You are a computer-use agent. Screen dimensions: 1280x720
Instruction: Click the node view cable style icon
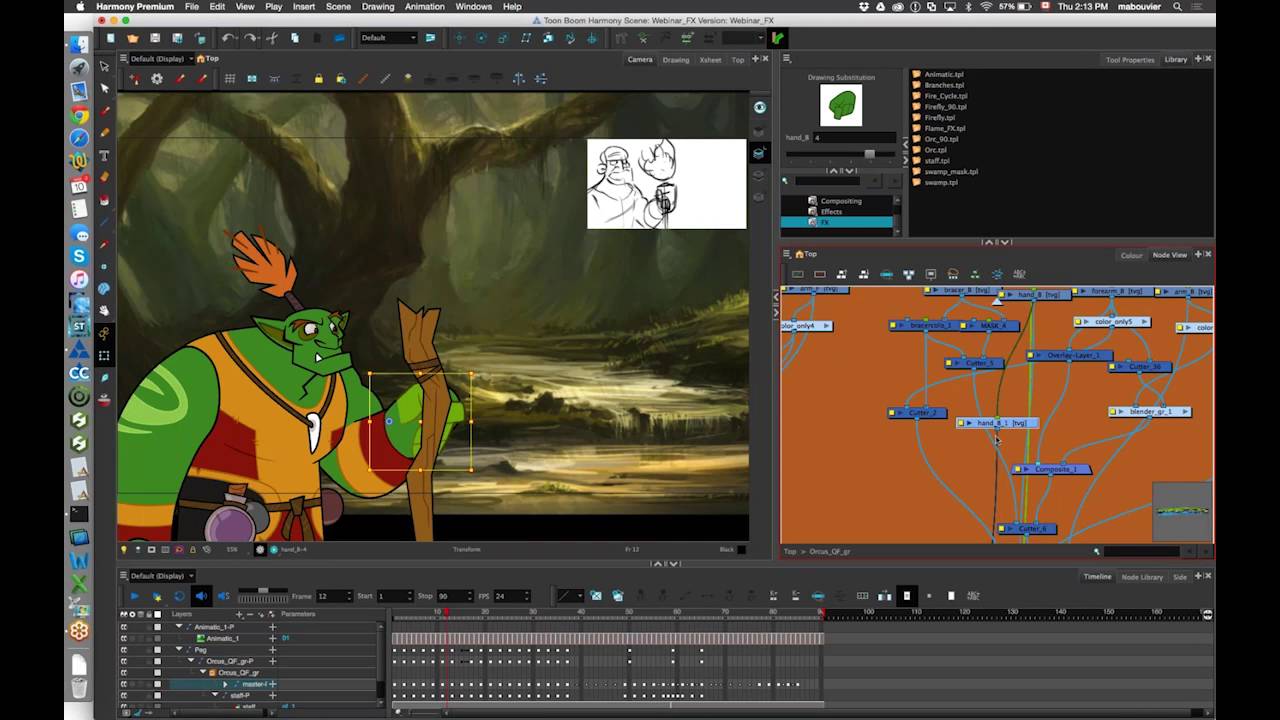(x=997, y=274)
